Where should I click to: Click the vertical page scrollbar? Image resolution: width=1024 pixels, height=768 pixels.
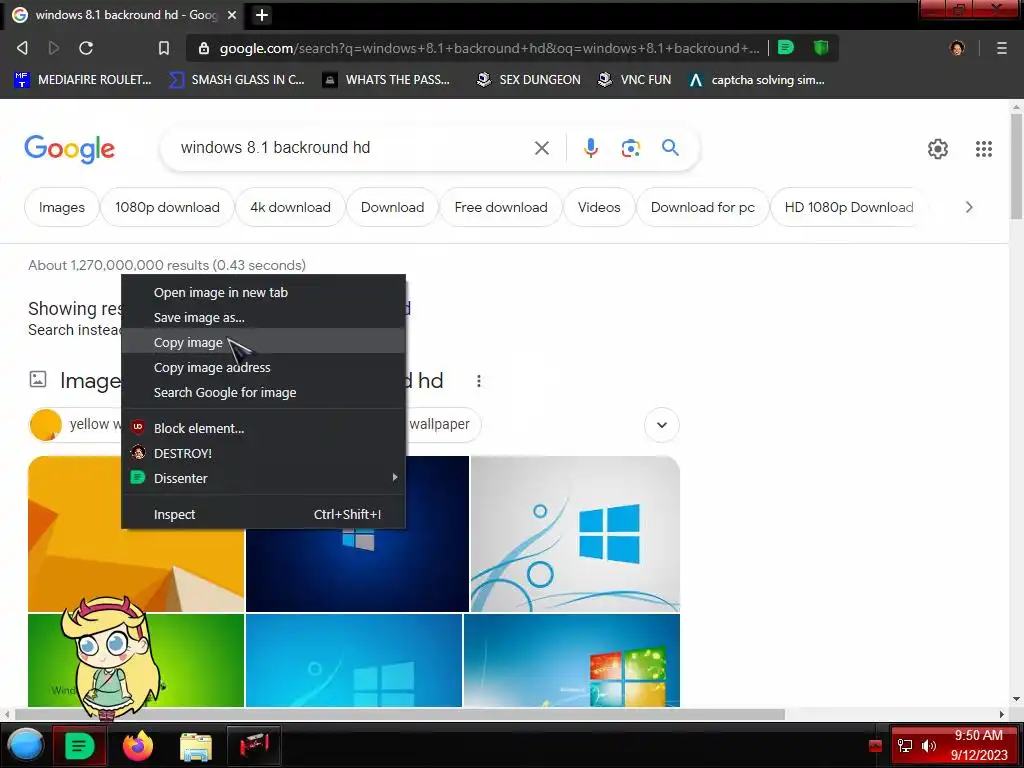(x=1016, y=168)
